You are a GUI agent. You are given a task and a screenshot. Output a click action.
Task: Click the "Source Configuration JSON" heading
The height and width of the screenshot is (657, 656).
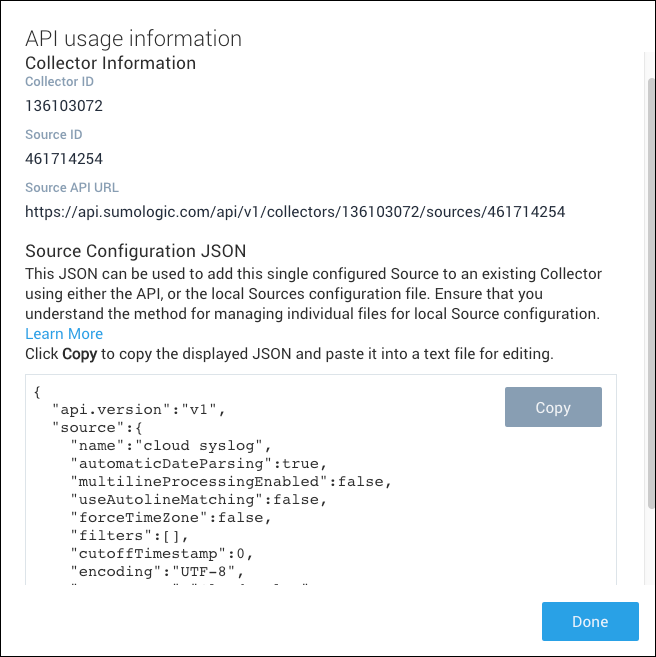pos(135,251)
